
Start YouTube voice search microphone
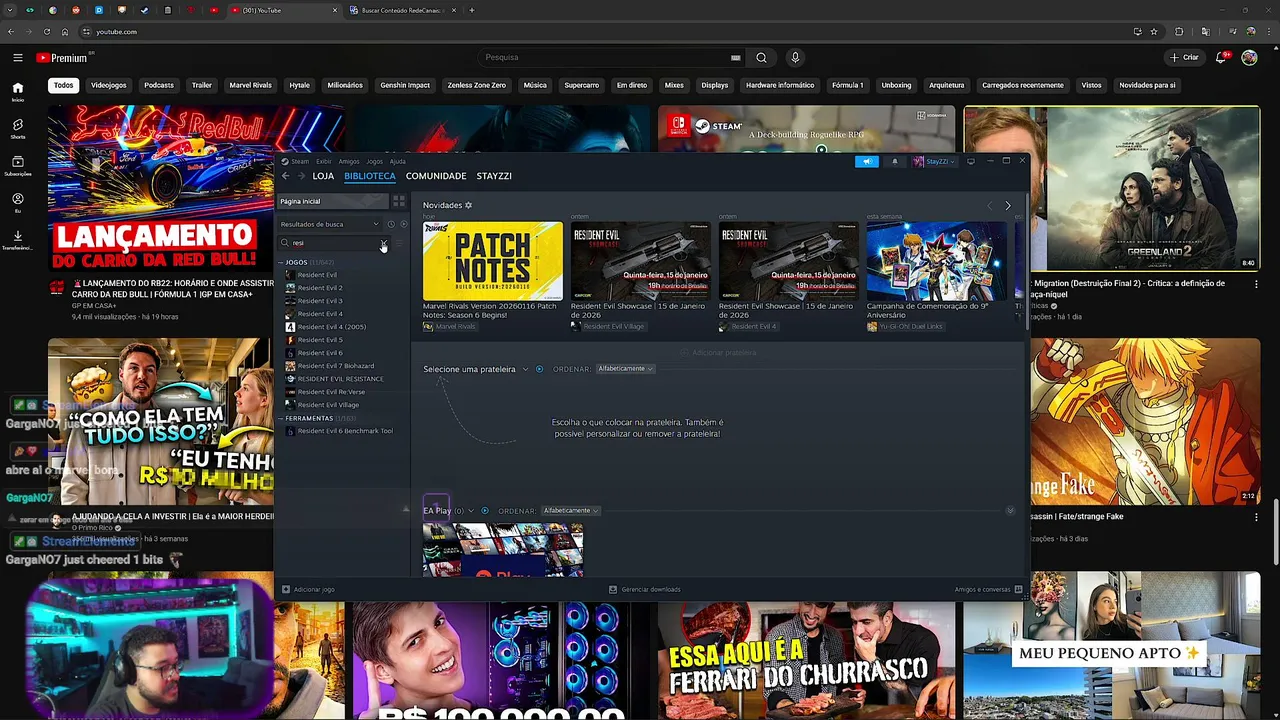795,57
